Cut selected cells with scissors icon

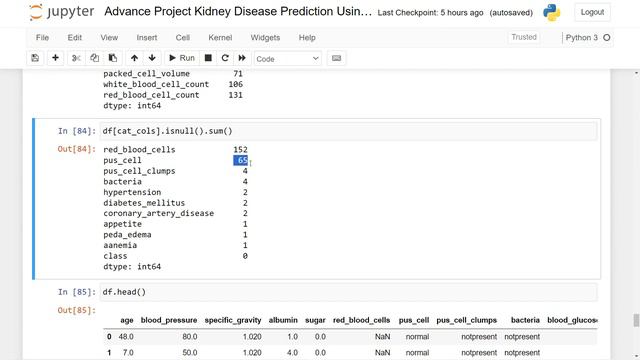point(76,58)
